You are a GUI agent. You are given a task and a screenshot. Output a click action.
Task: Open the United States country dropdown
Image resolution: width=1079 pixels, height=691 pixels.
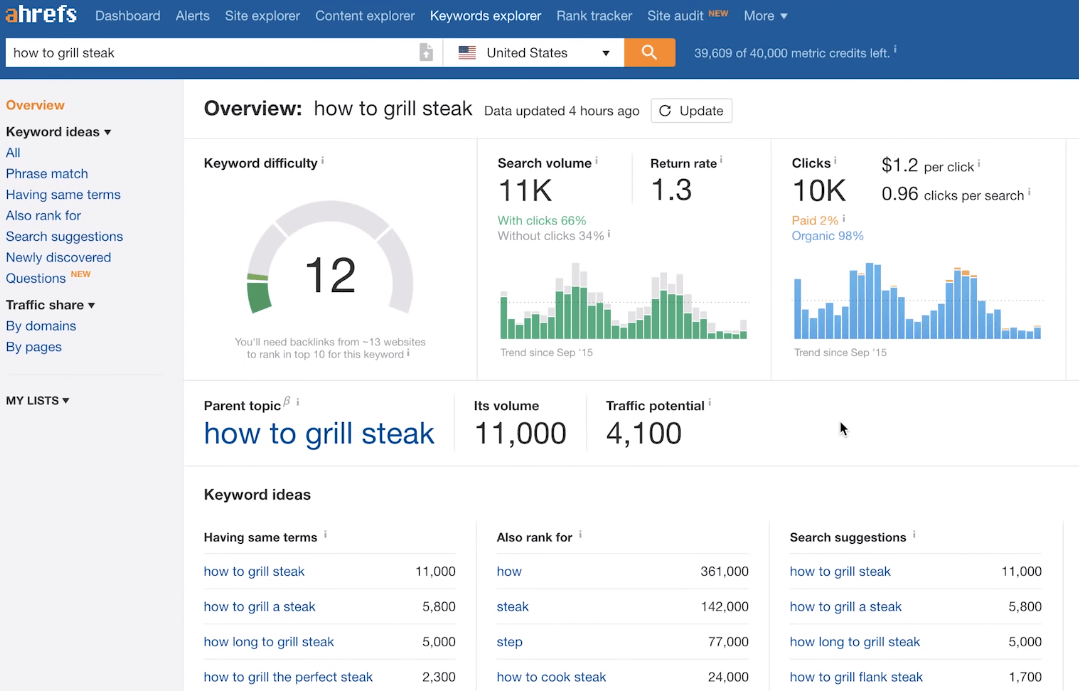pos(534,53)
